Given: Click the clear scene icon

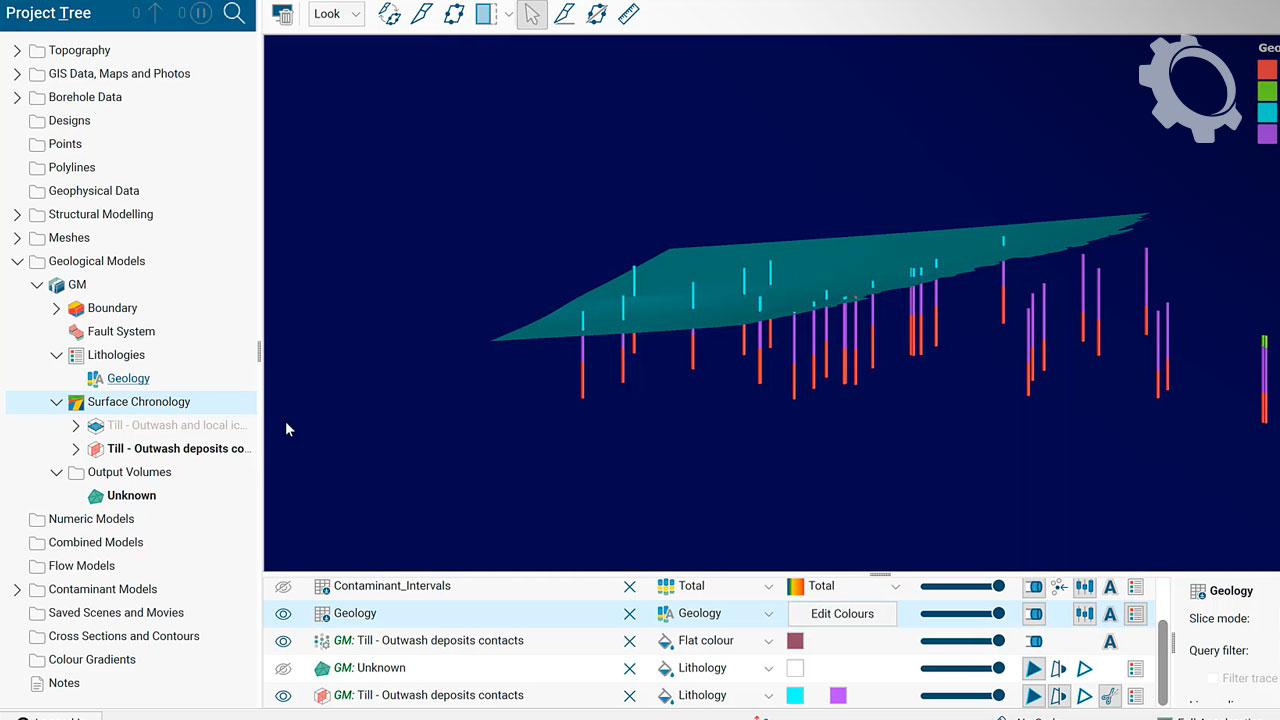Looking at the screenshot, I should click(283, 15).
